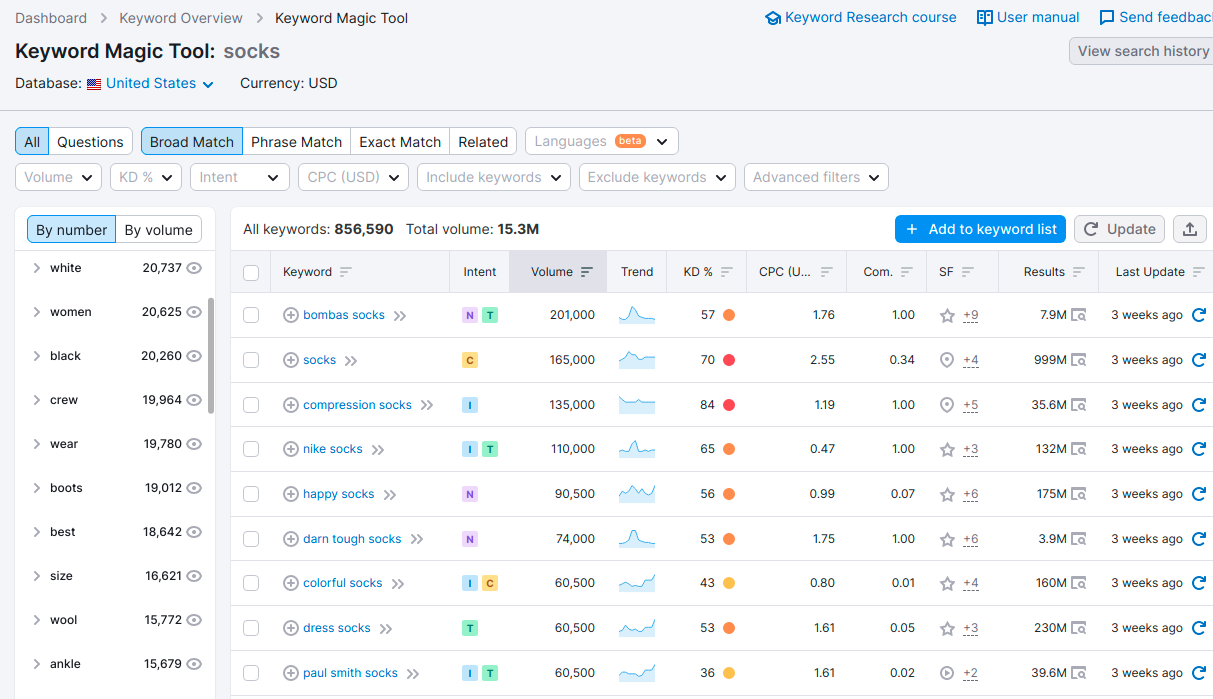This screenshot has height=699, width=1213.
Task: Select the Broad Match tab
Action: point(192,141)
